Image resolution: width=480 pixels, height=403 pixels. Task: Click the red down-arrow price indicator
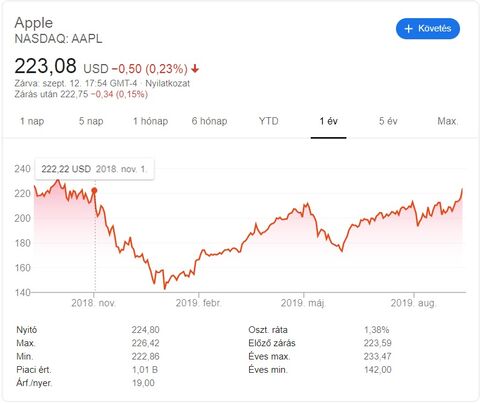tap(195, 69)
